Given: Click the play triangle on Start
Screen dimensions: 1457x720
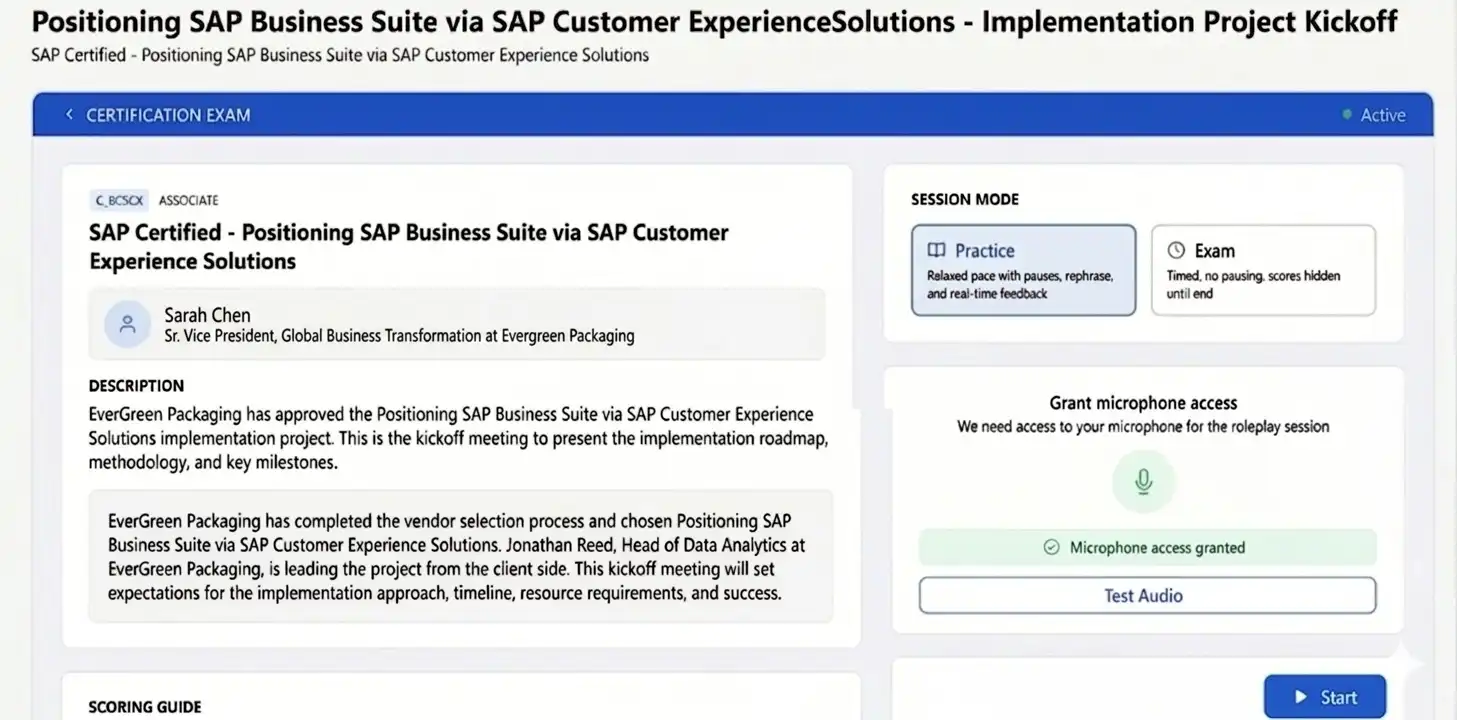Looking at the screenshot, I should [x=1301, y=697].
